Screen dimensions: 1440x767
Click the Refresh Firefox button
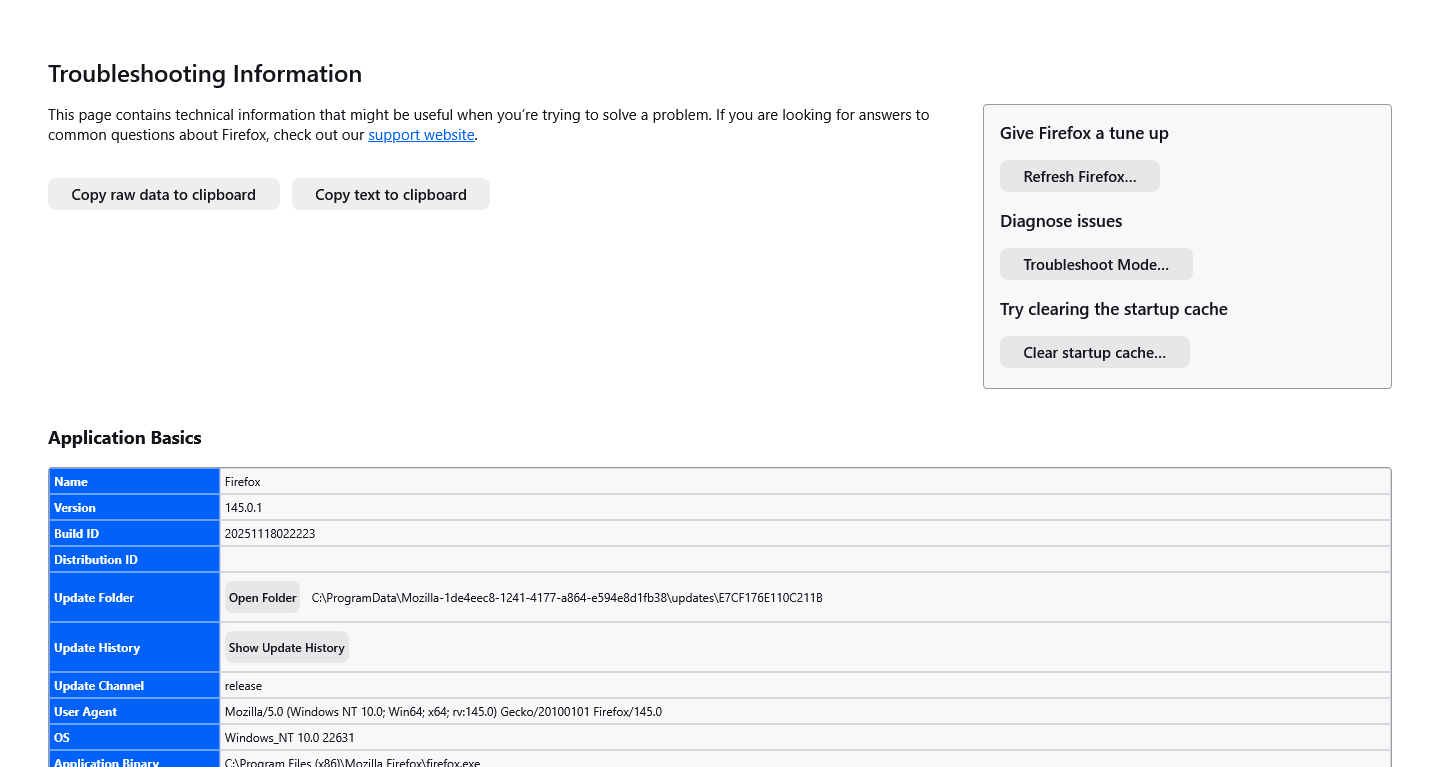coord(1079,177)
